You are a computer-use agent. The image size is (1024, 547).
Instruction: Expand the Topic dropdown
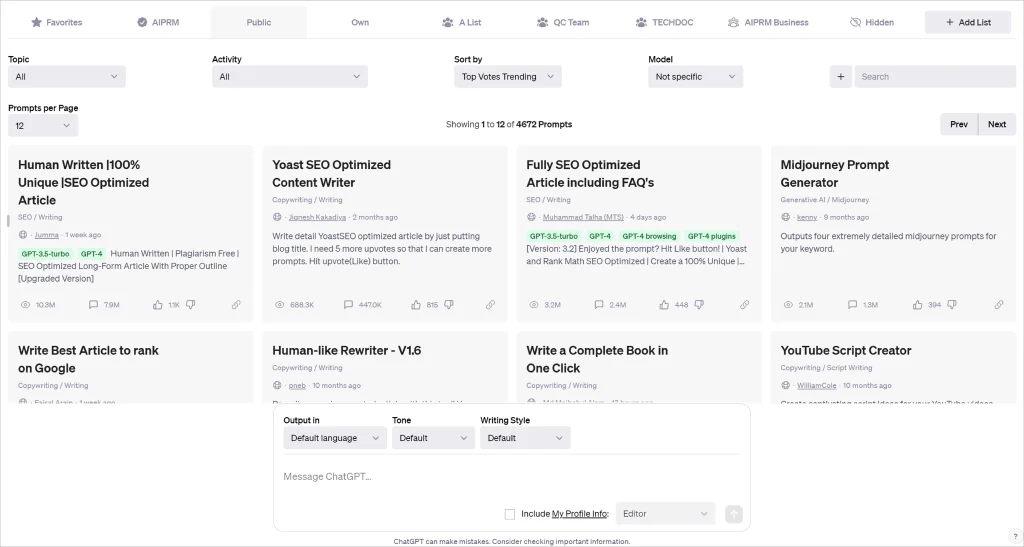(x=67, y=76)
